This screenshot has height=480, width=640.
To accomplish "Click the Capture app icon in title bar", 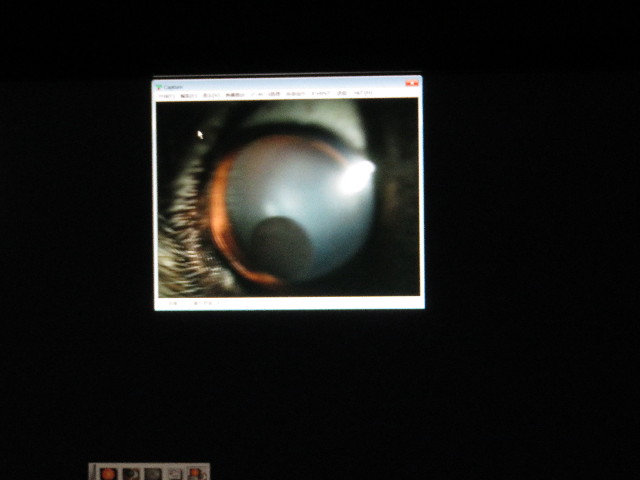I will tap(159, 86).
